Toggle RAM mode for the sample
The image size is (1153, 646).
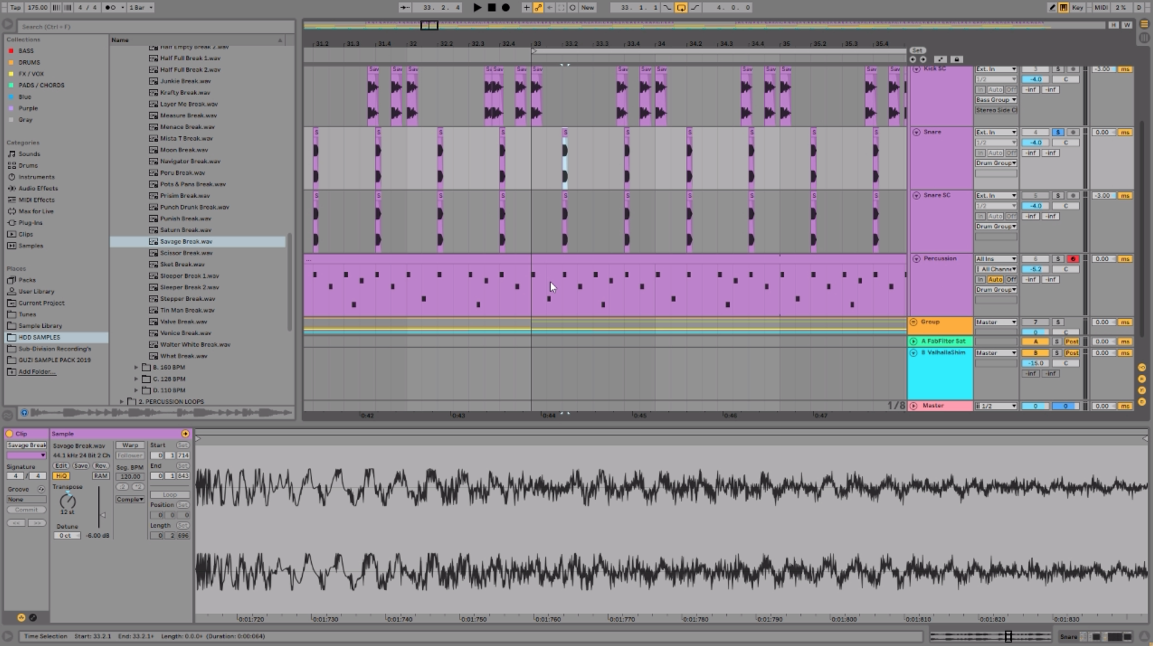(101, 476)
